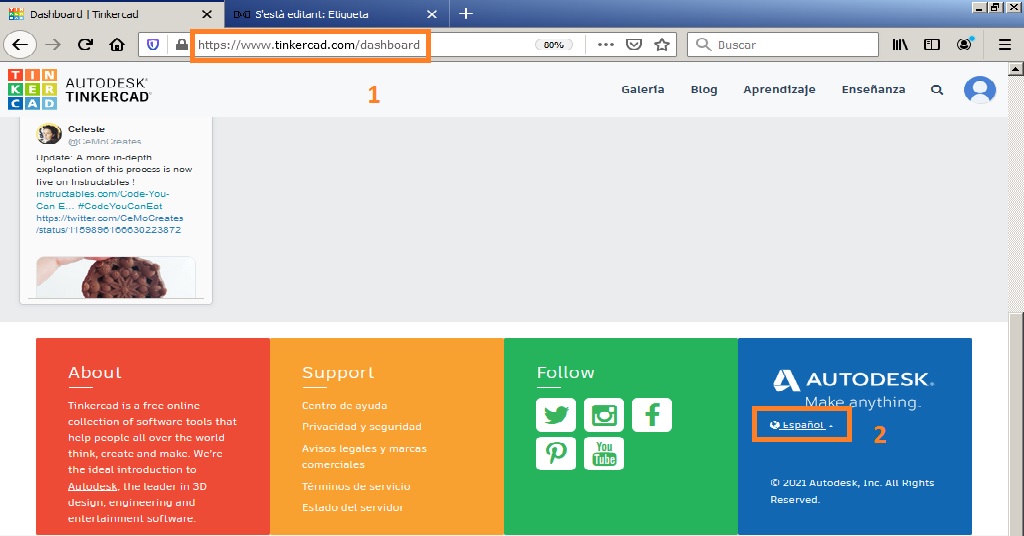This screenshot has height=536, width=1024.
Task: Open the chocolate cookie tweet image
Action: tap(116, 277)
